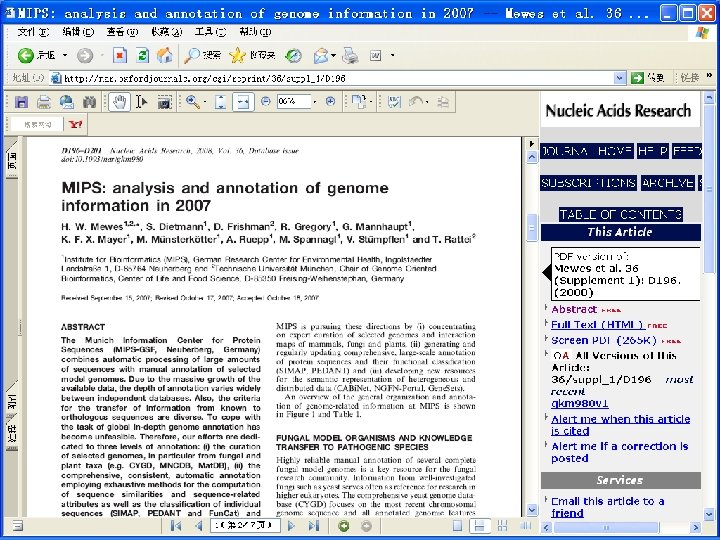
Task: Click Email this article to a friend
Action: coord(608,507)
